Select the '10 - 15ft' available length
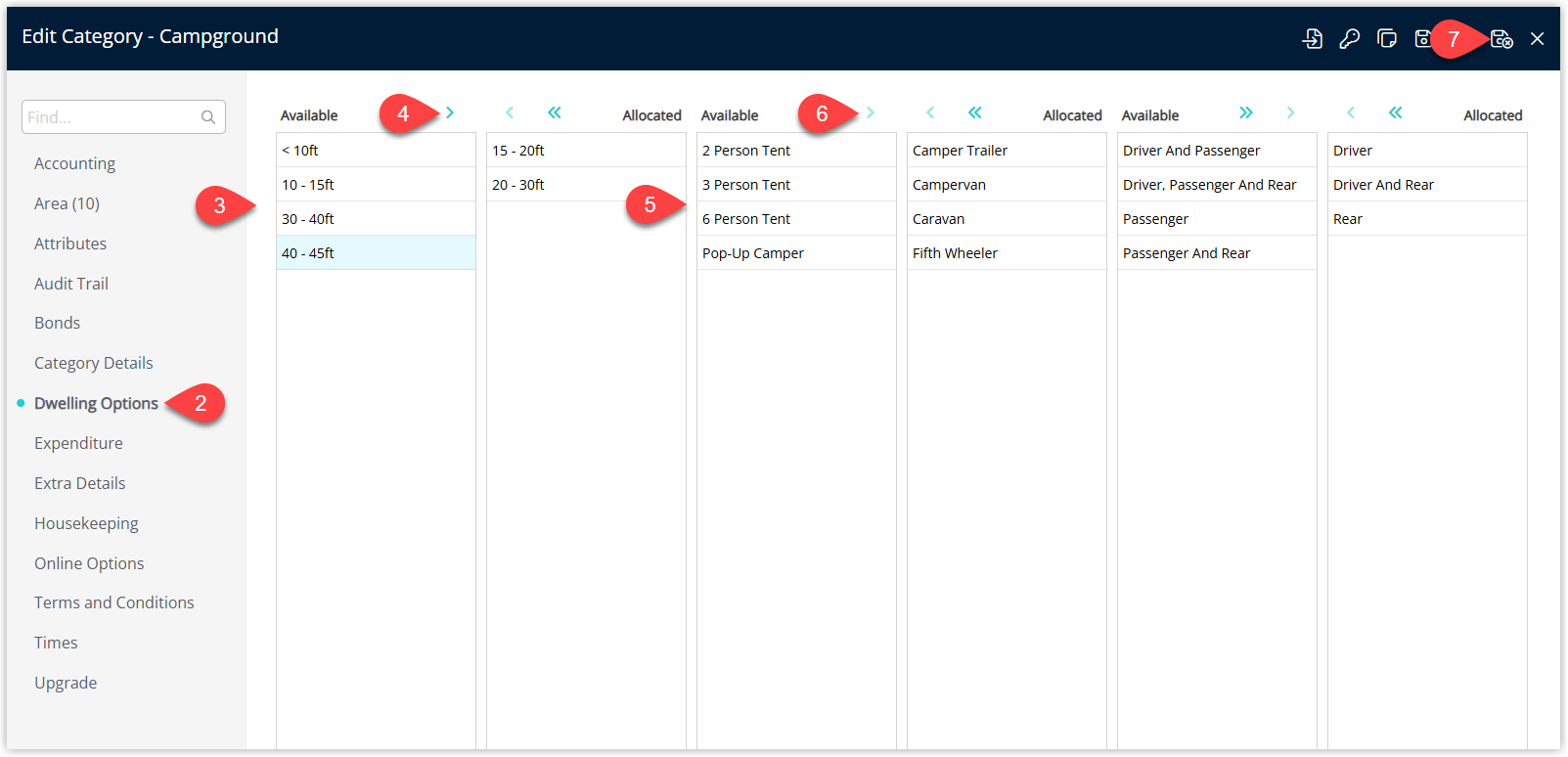 [x=376, y=185]
